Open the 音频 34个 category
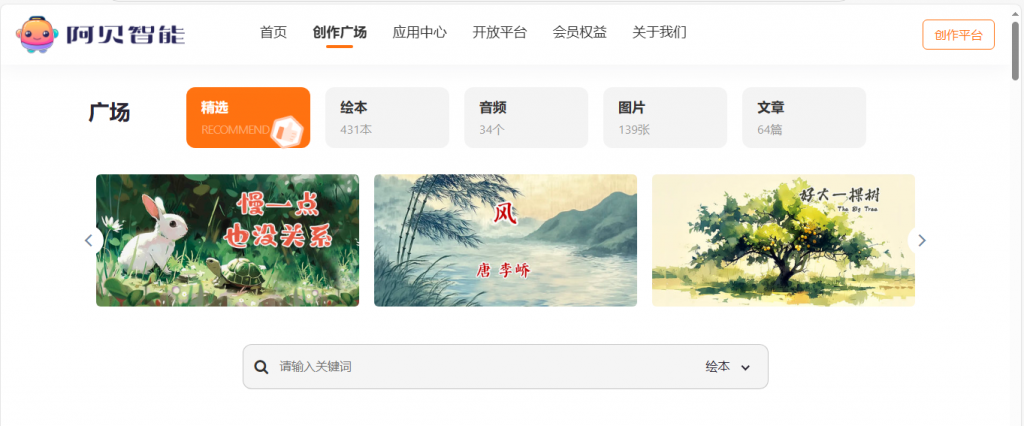This screenshot has height=426, width=1024. pyautogui.click(x=526, y=118)
